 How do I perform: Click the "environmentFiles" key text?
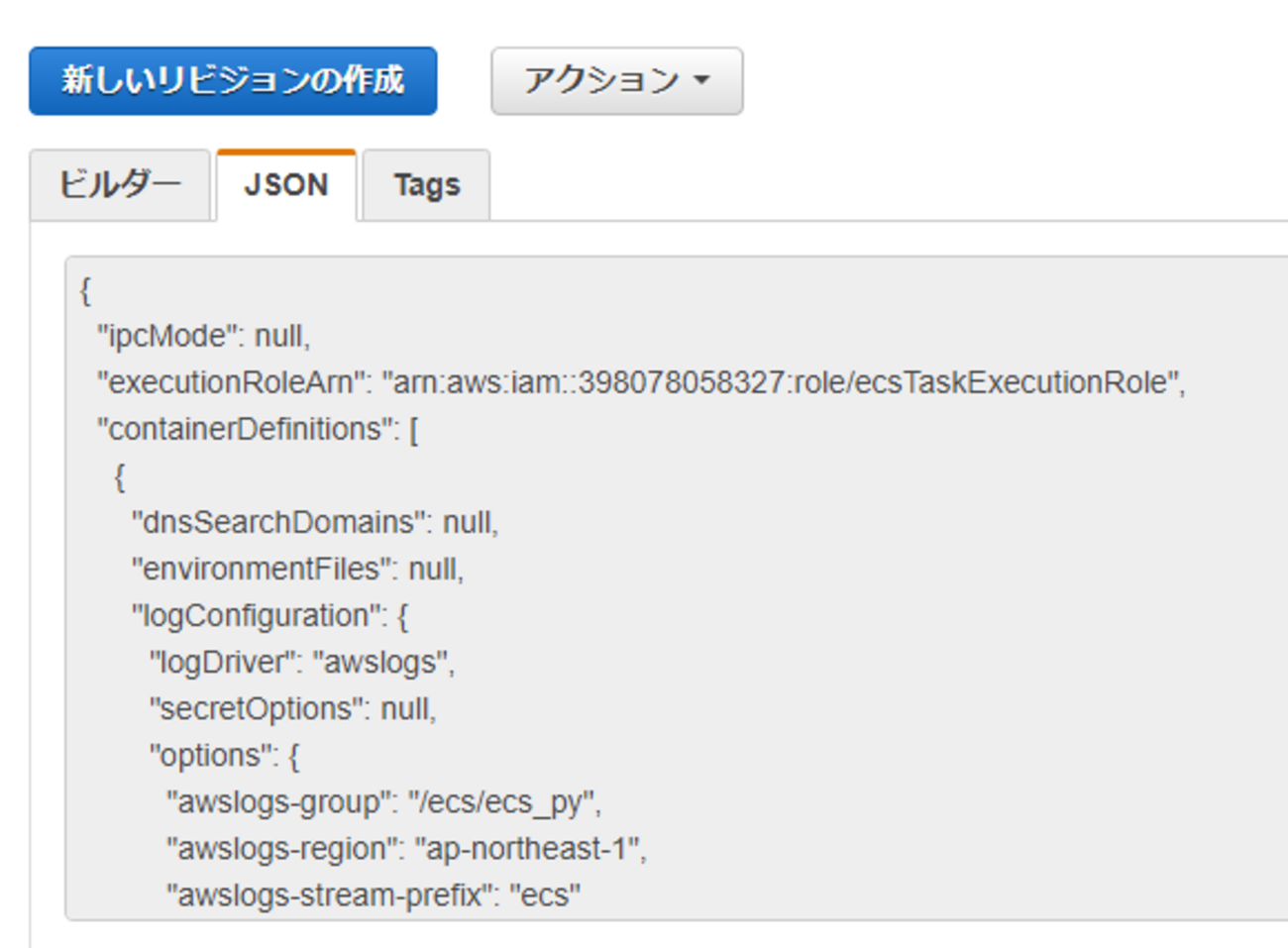[x=262, y=569]
